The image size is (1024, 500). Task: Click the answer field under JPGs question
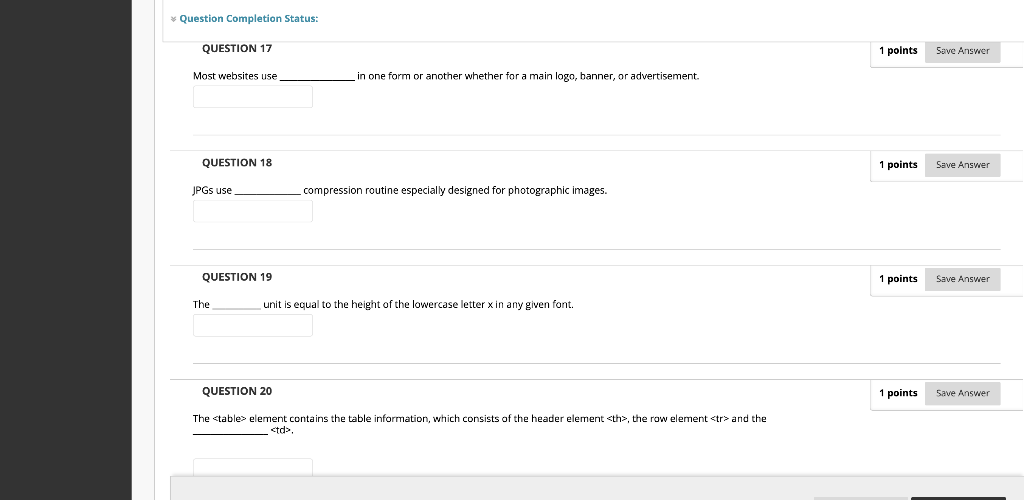coord(253,211)
